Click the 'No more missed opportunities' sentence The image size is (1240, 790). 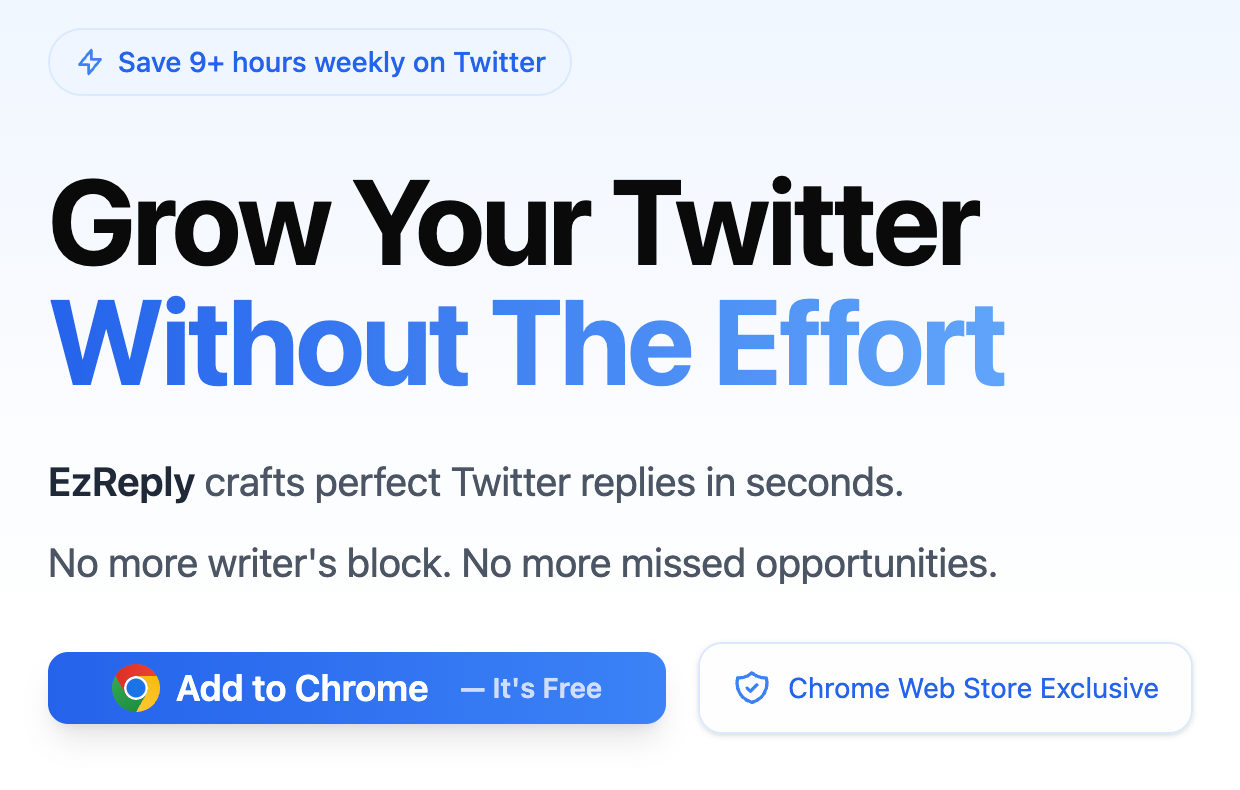(x=730, y=565)
